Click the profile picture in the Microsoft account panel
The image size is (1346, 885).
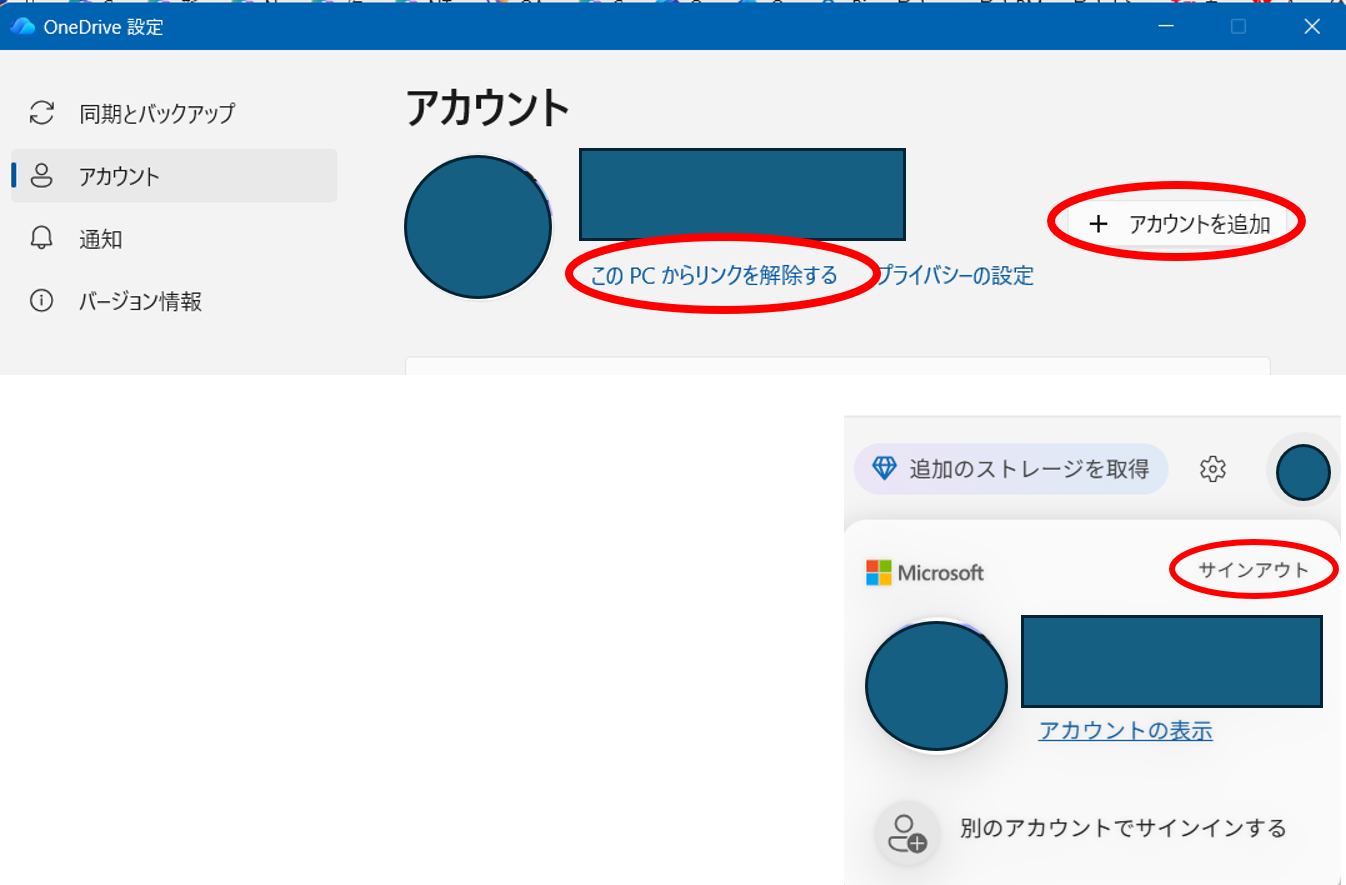[x=936, y=686]
